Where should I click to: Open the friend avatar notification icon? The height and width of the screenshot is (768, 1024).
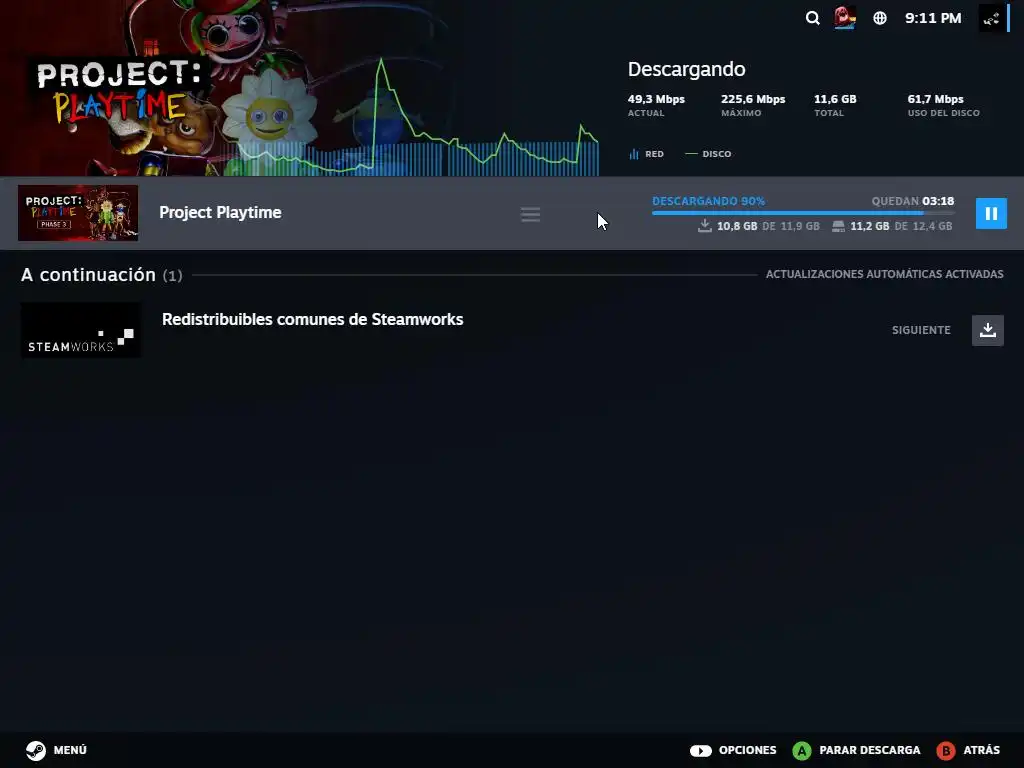[x=845, y=18]
